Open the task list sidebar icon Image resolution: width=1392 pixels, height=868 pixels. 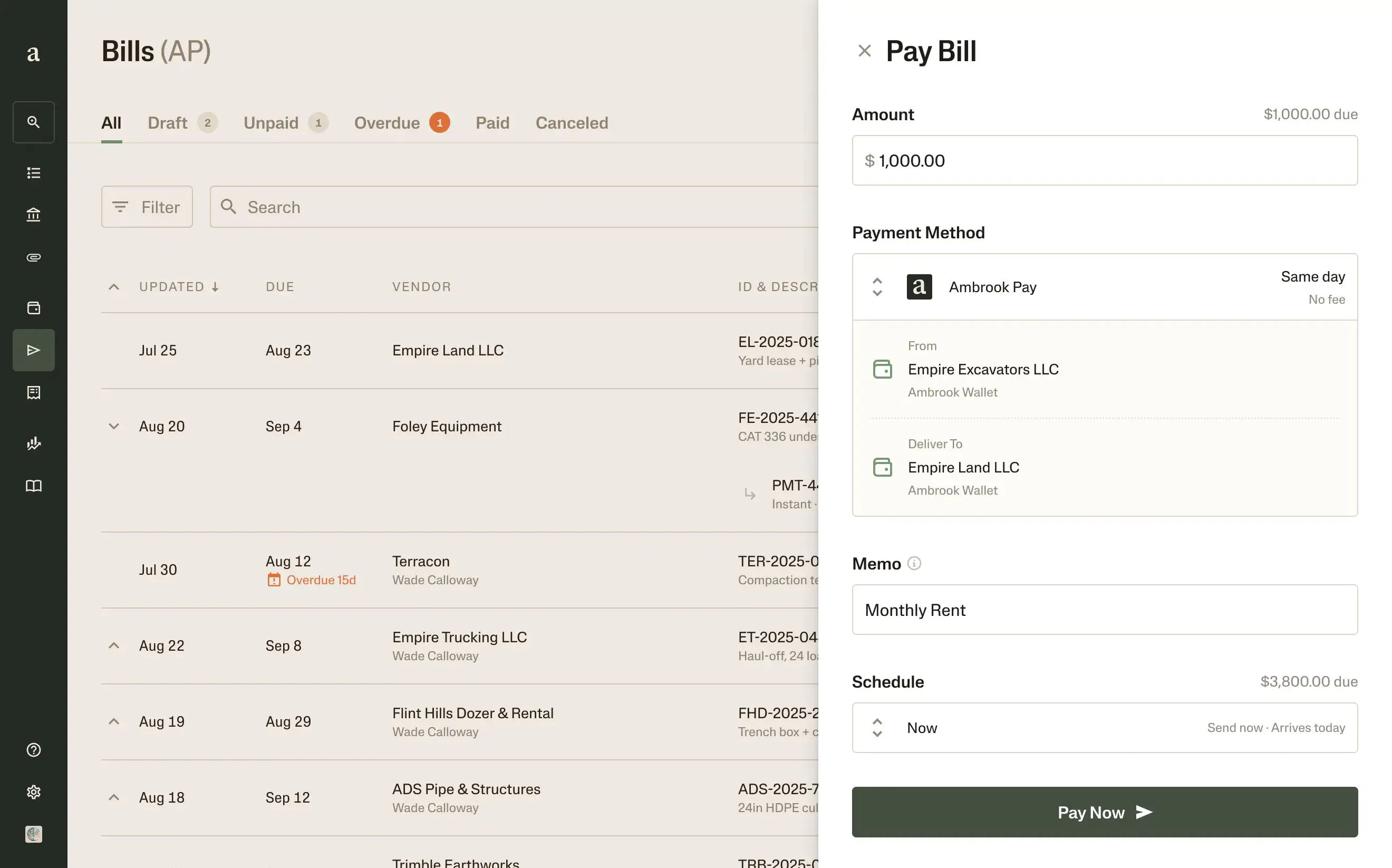tap(34, 173)
